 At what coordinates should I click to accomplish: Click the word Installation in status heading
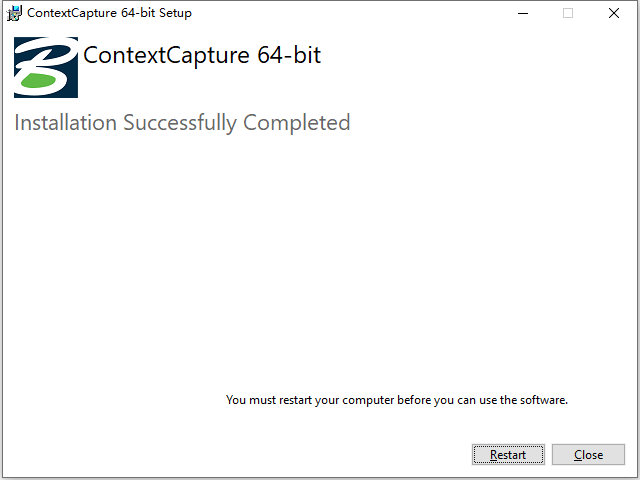pos(66,122)
